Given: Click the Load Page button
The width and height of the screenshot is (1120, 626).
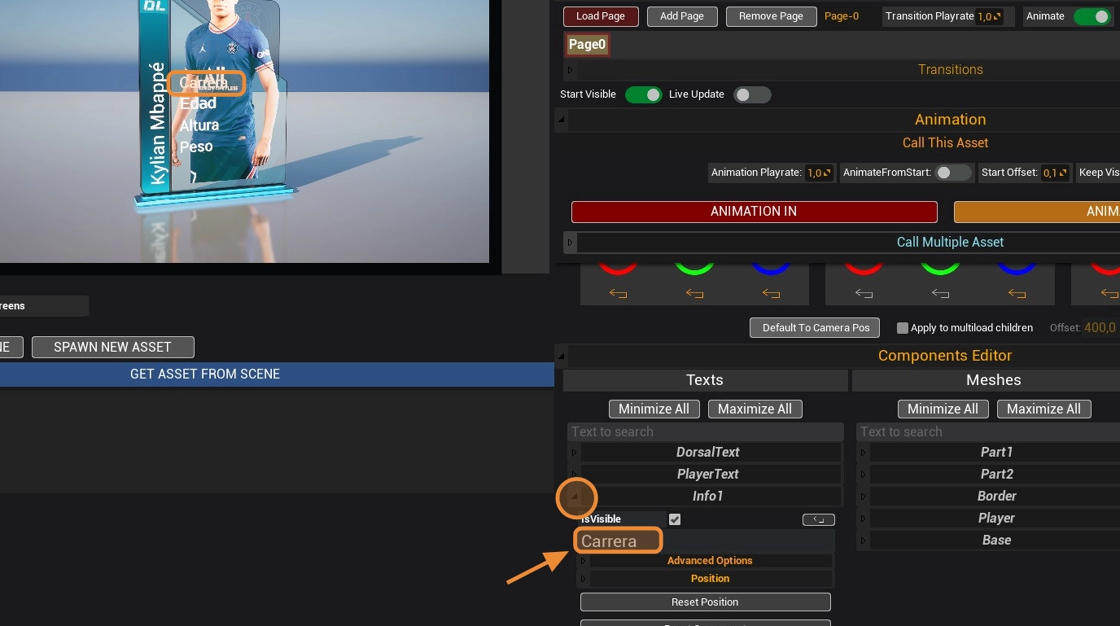Looking at the screenshot, I should 601,16.
